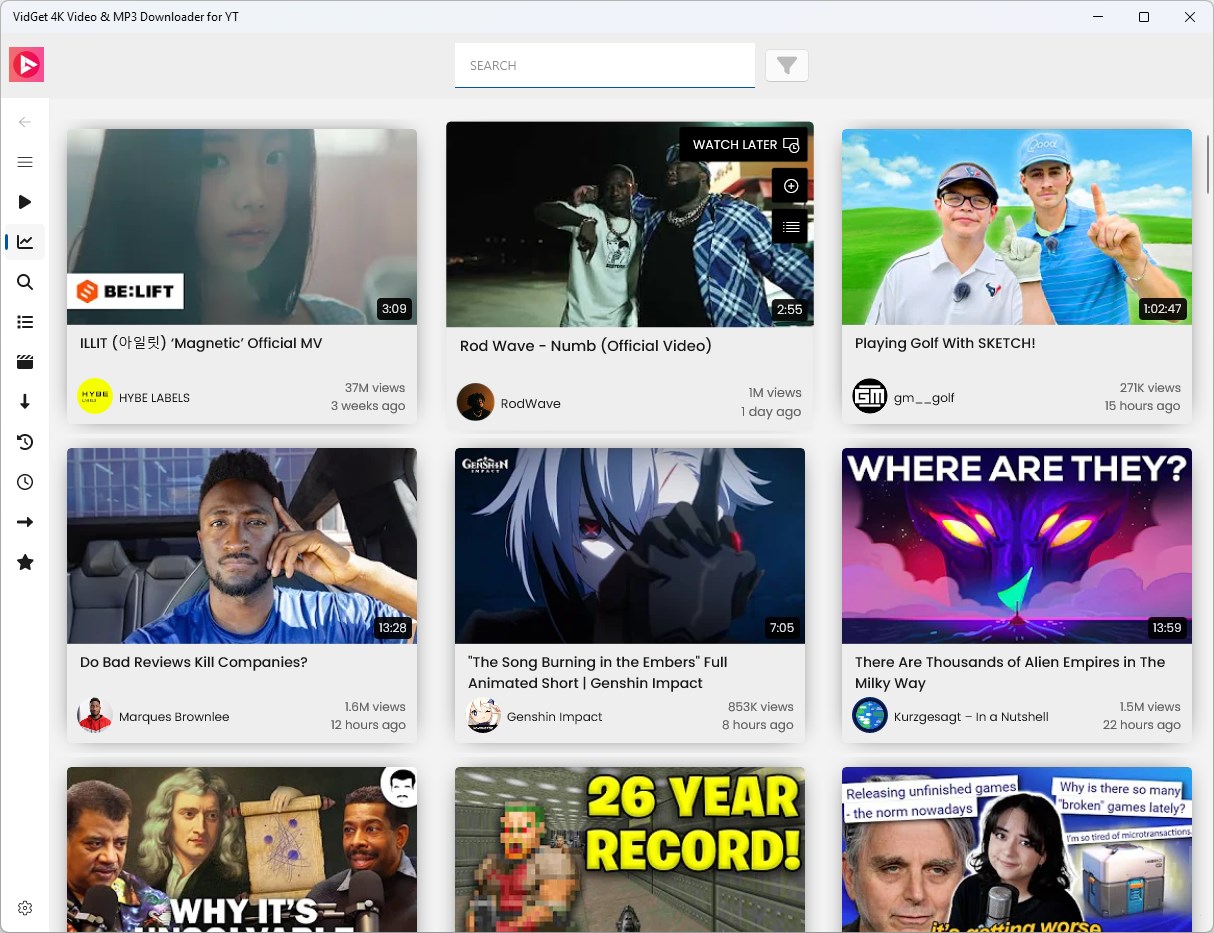Open the playlists list icon in sidebar

tap(25, 322)
